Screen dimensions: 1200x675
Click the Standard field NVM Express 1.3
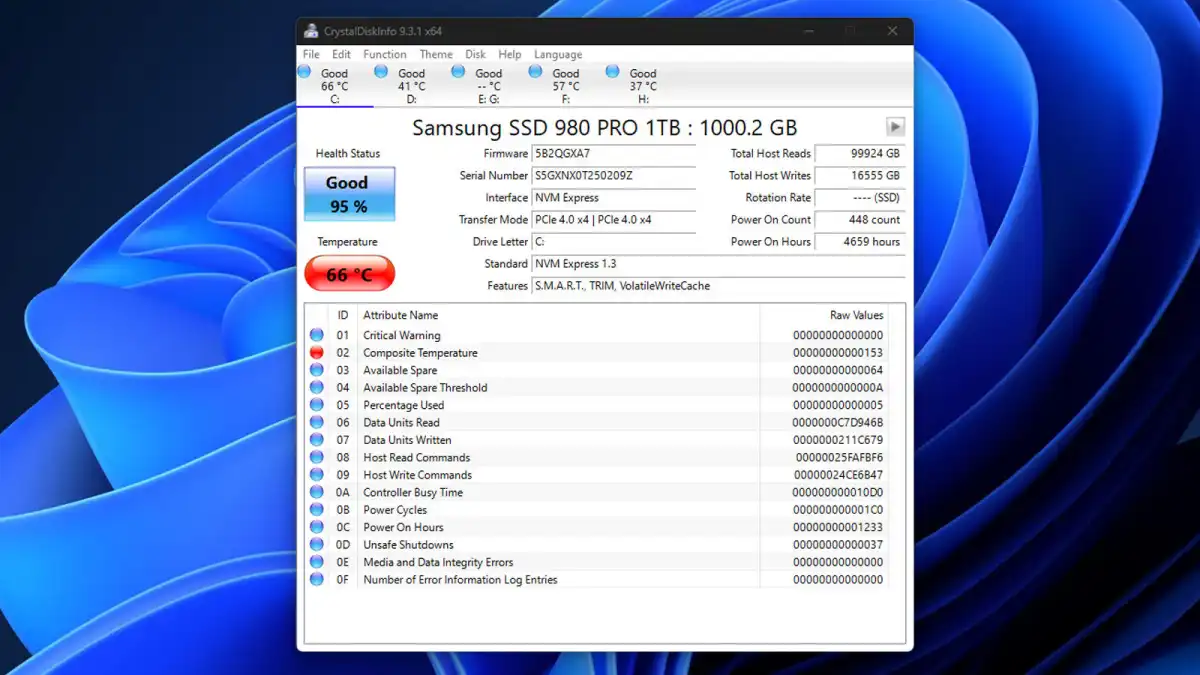[718, 264]
